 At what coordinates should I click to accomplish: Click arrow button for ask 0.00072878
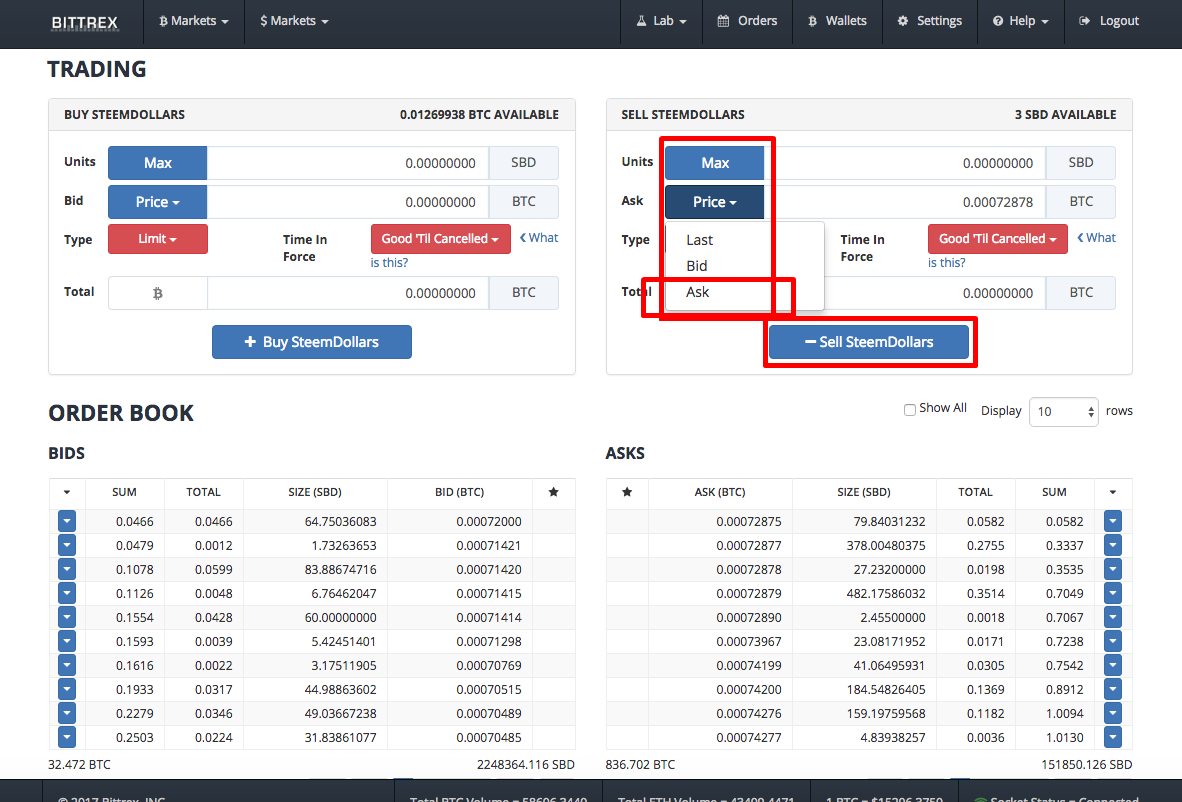coord(1113,569)
